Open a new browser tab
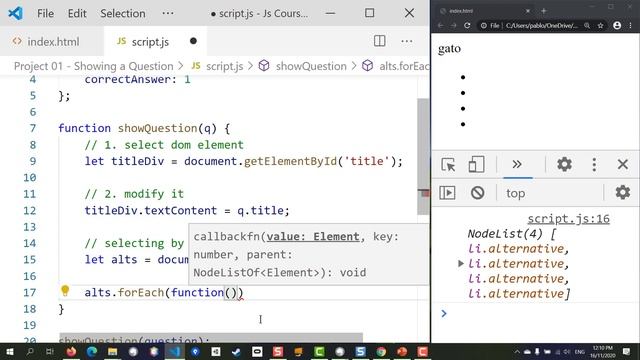This screenshot has height=360, width=640. coord(544,11)
